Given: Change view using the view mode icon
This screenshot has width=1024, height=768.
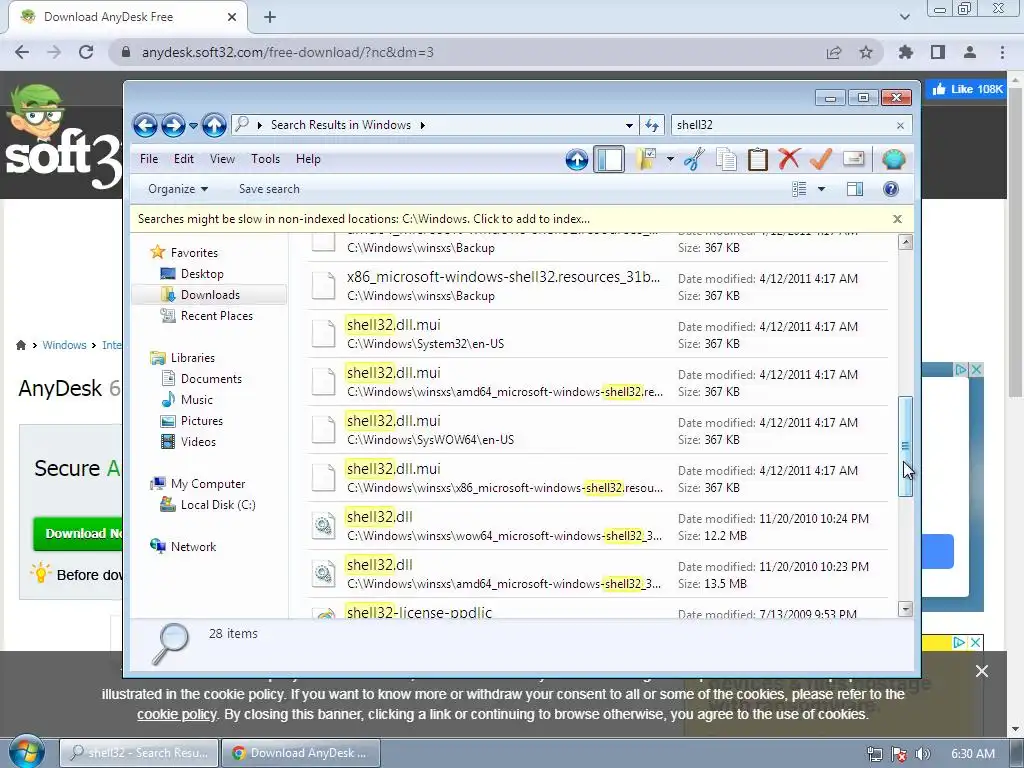Looking at the screenshot, I should (x=799, y=189).
